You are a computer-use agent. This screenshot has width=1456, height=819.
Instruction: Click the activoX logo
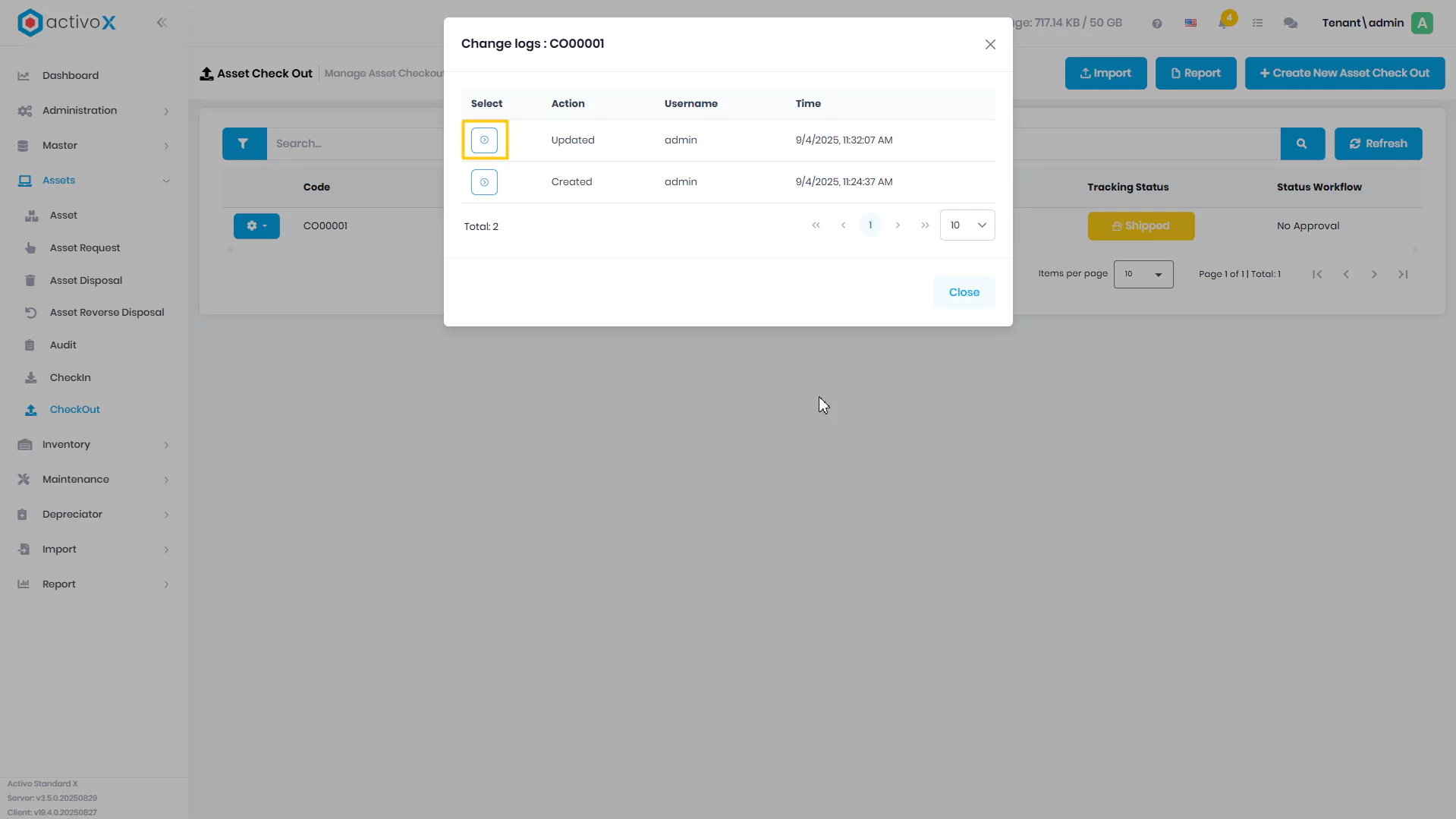tap(67, 23)
